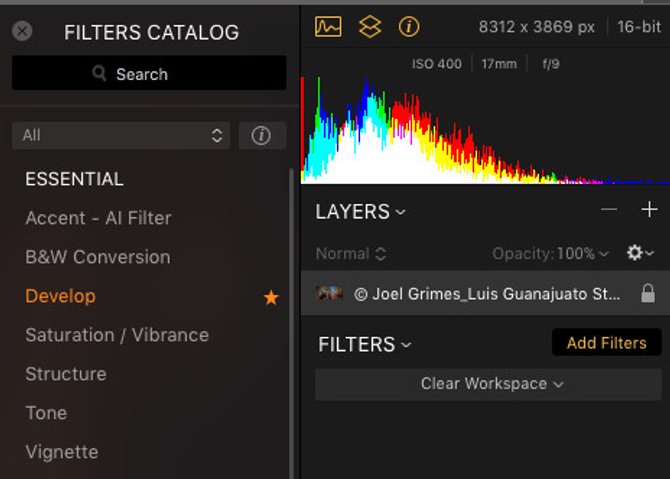Select the Accent - AI Filter
Screen dimensions: 670x479
[98, 218]
